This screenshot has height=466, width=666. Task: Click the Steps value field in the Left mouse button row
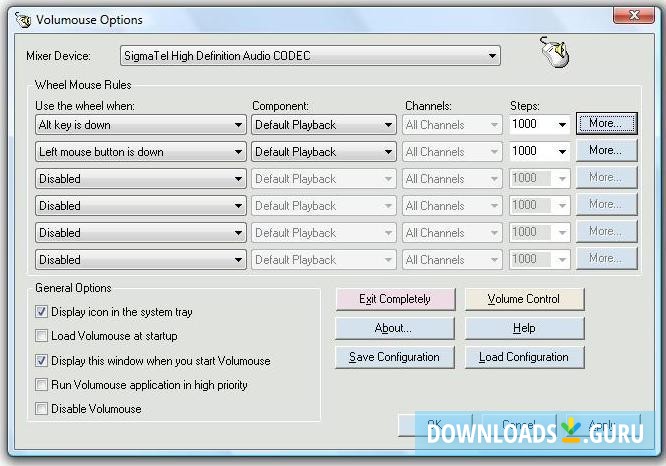(x=532, y=151)
